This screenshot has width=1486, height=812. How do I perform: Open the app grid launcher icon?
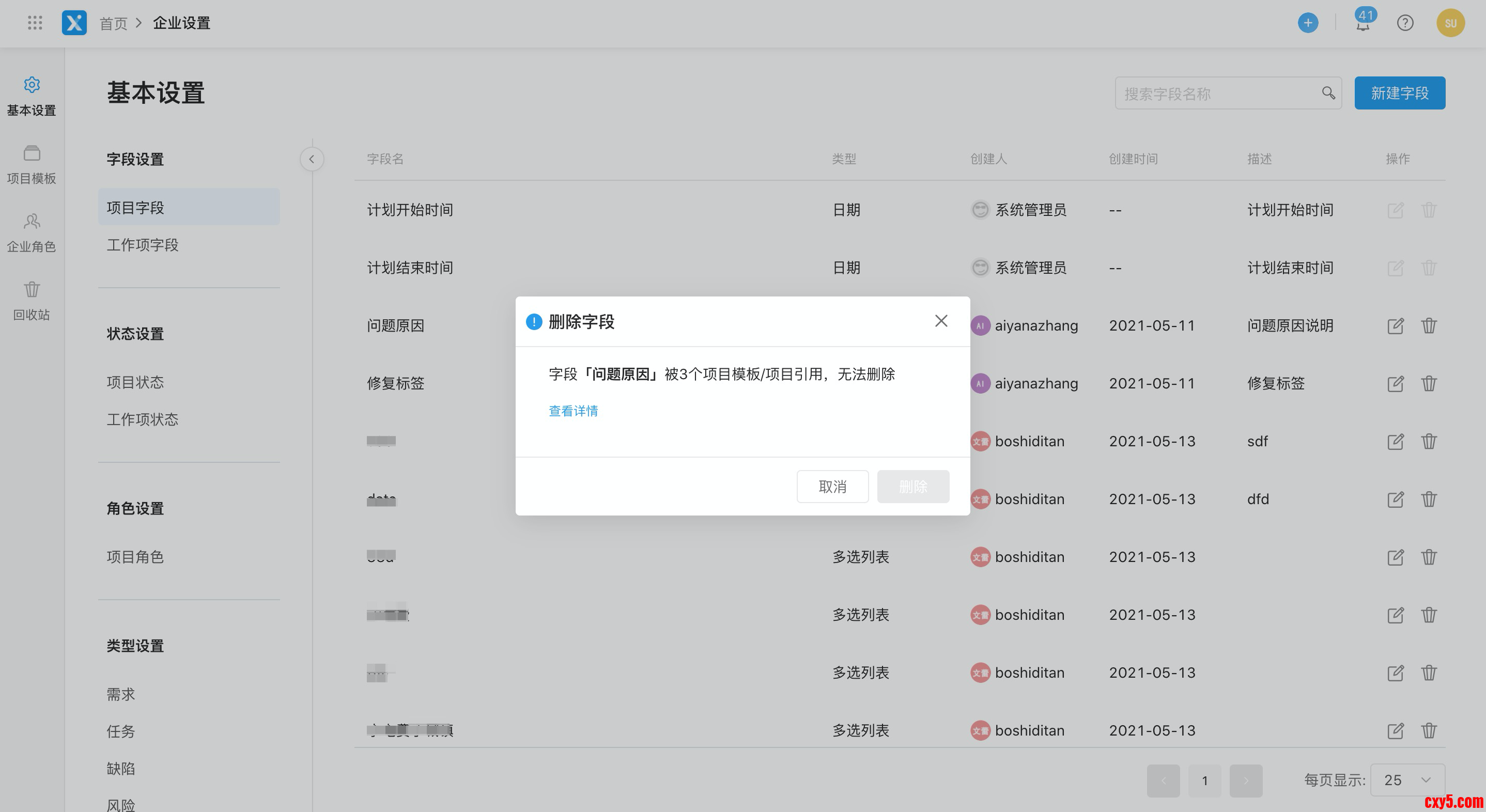pos(35,23)
